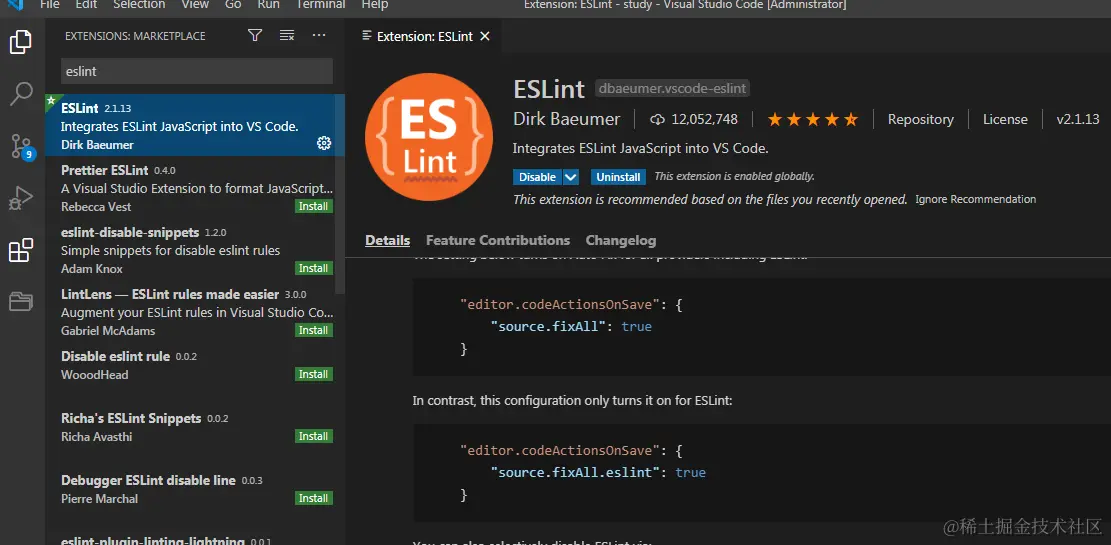Open the Go menu
Screen dimensions: 1111x545
click(233, 5)
